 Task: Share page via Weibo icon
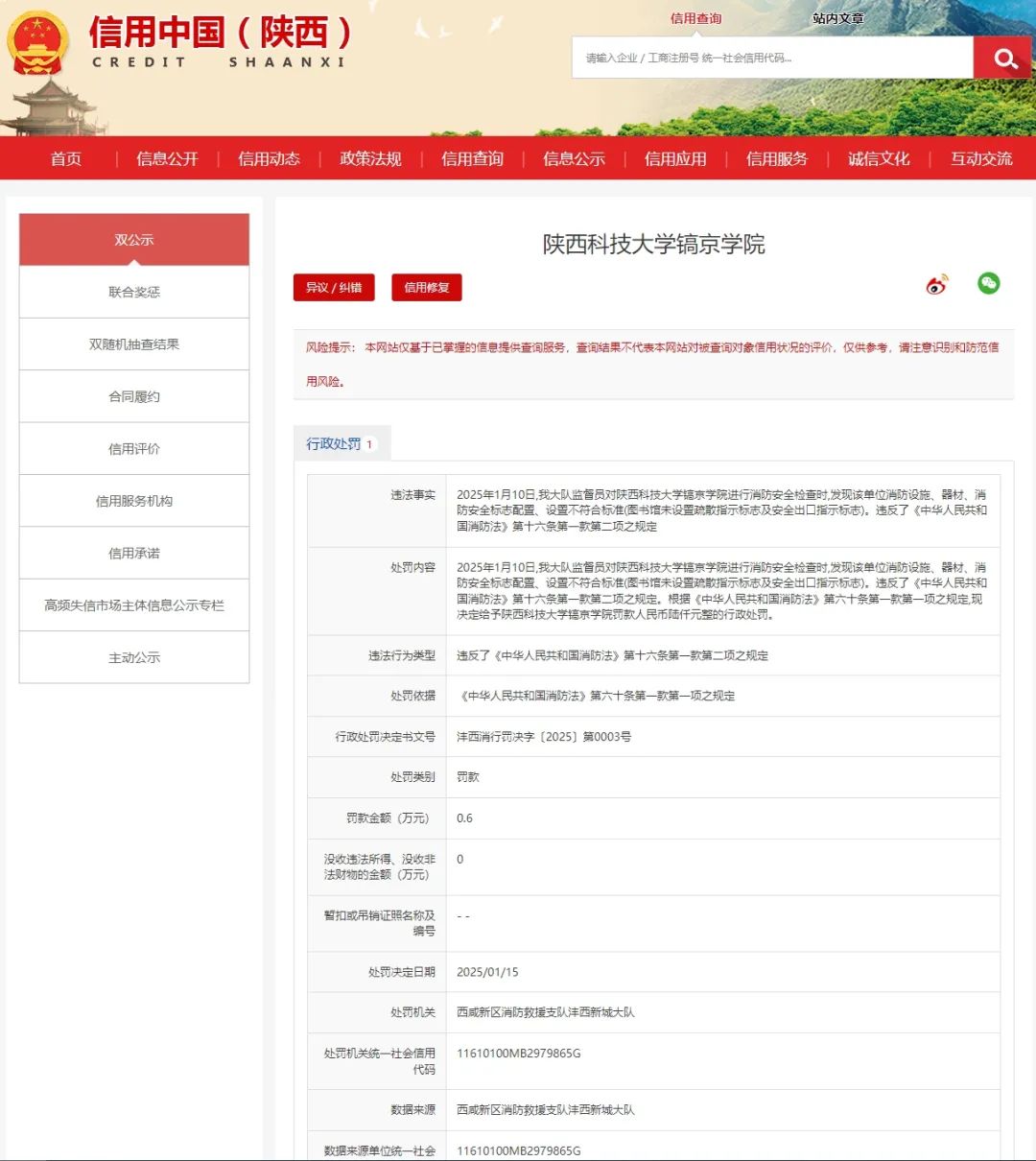click(x=936, y=284)
